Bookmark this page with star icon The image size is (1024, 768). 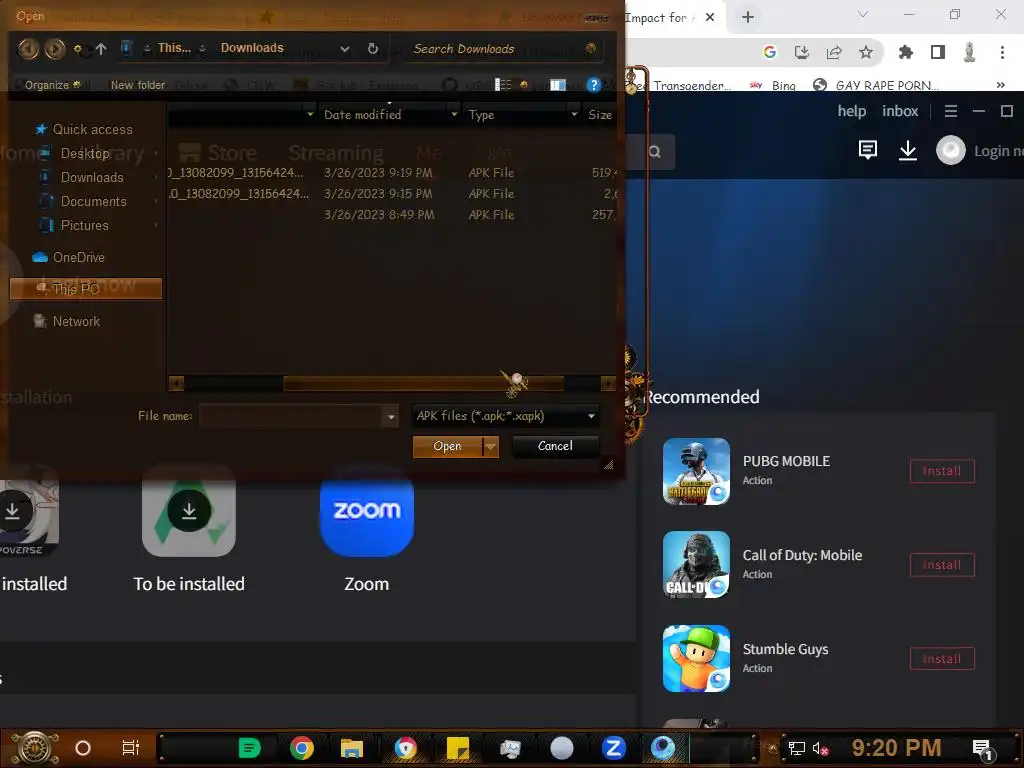pyautogui.click(x=866, y=52)
